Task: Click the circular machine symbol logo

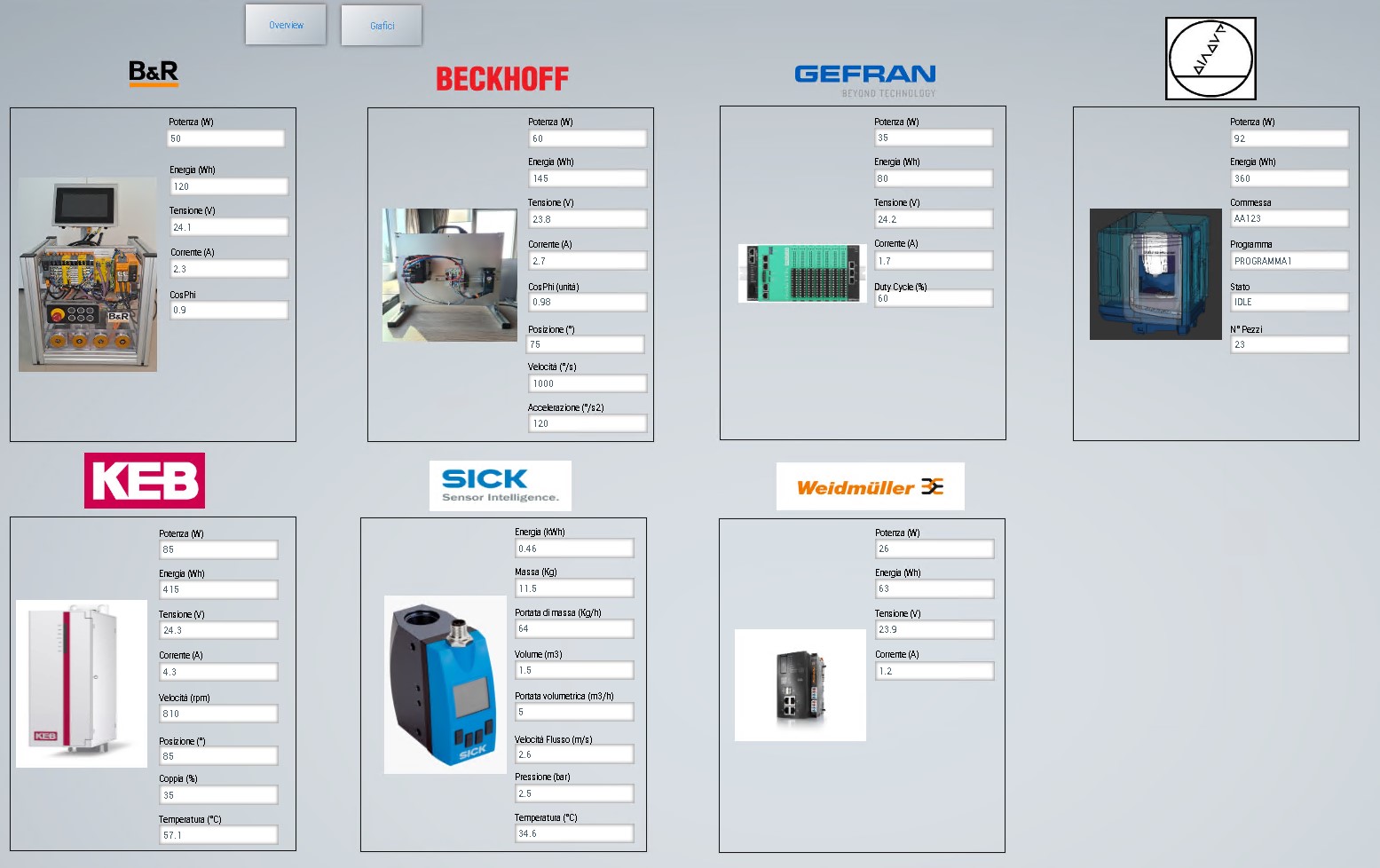Action: (1210, 59)
